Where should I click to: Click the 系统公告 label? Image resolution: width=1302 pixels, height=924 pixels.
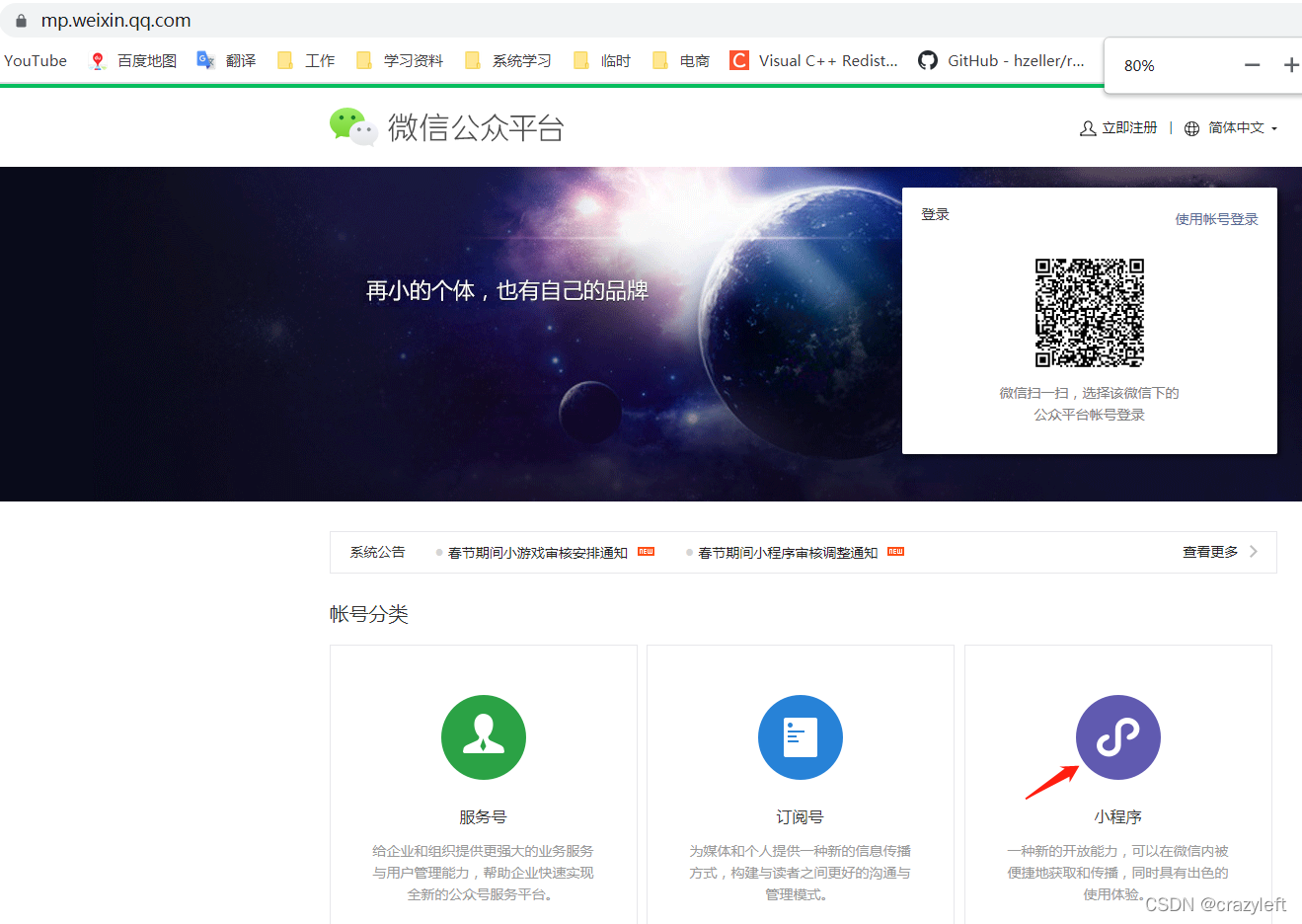coord(377,553)
